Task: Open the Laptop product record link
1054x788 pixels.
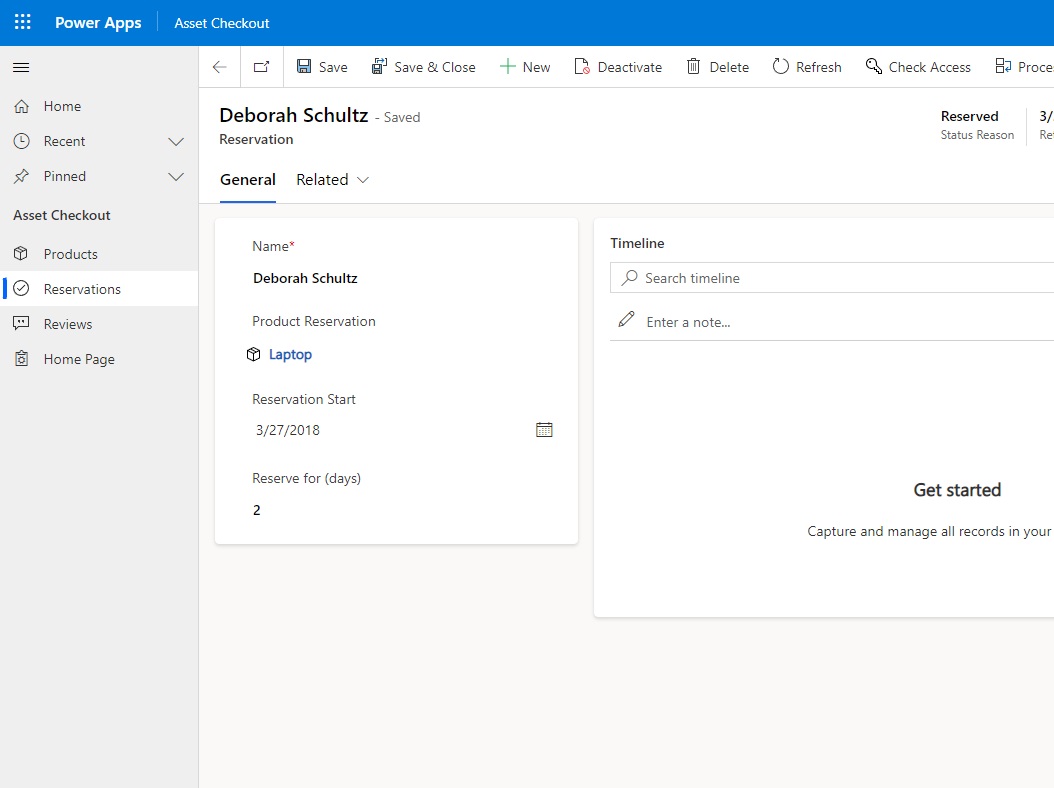Action: [290, 354]
